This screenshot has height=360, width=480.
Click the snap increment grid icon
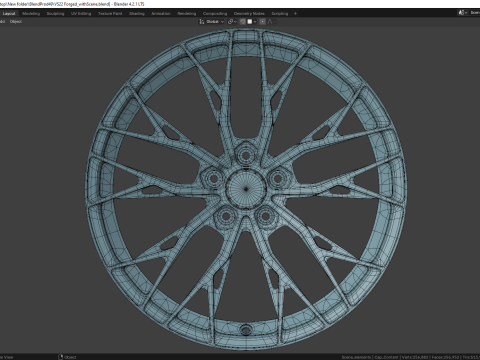click(250, 22)
